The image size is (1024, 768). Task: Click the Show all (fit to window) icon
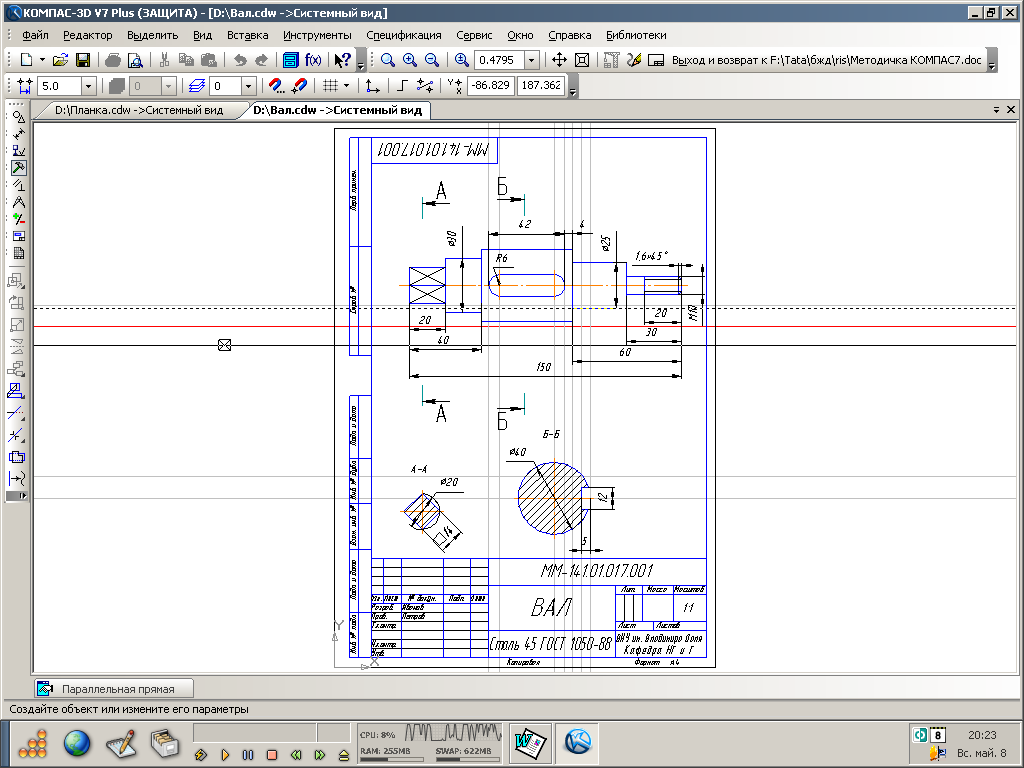click(582, 60)
